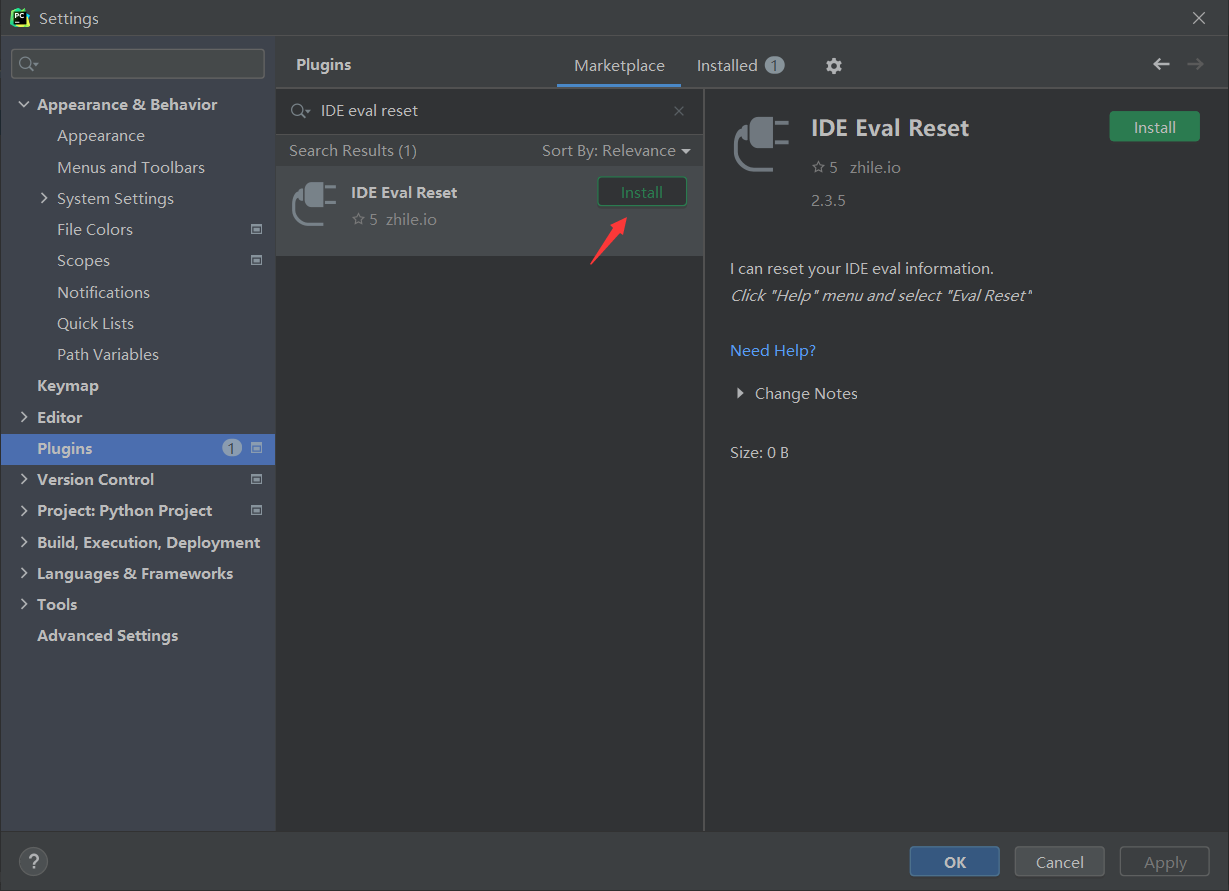Go back with the left arrow icon
Viewport: 1229px width, 891px height.
coord(1161,64)
